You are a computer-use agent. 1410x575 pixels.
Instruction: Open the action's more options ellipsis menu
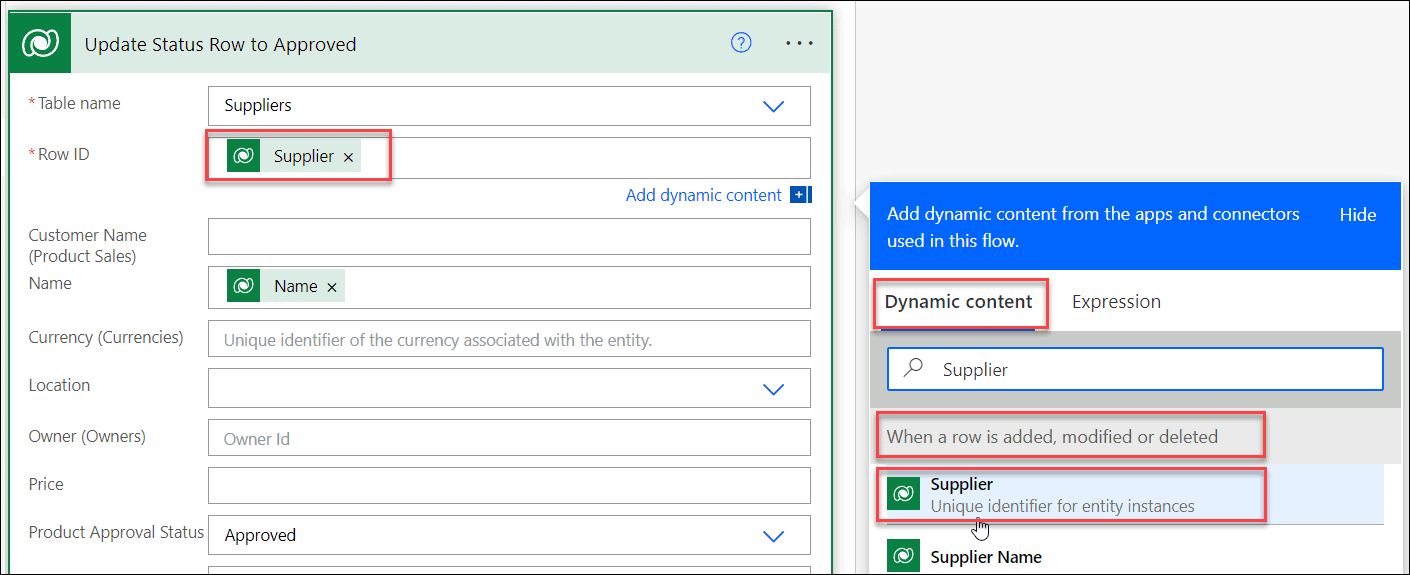[800, 43]
